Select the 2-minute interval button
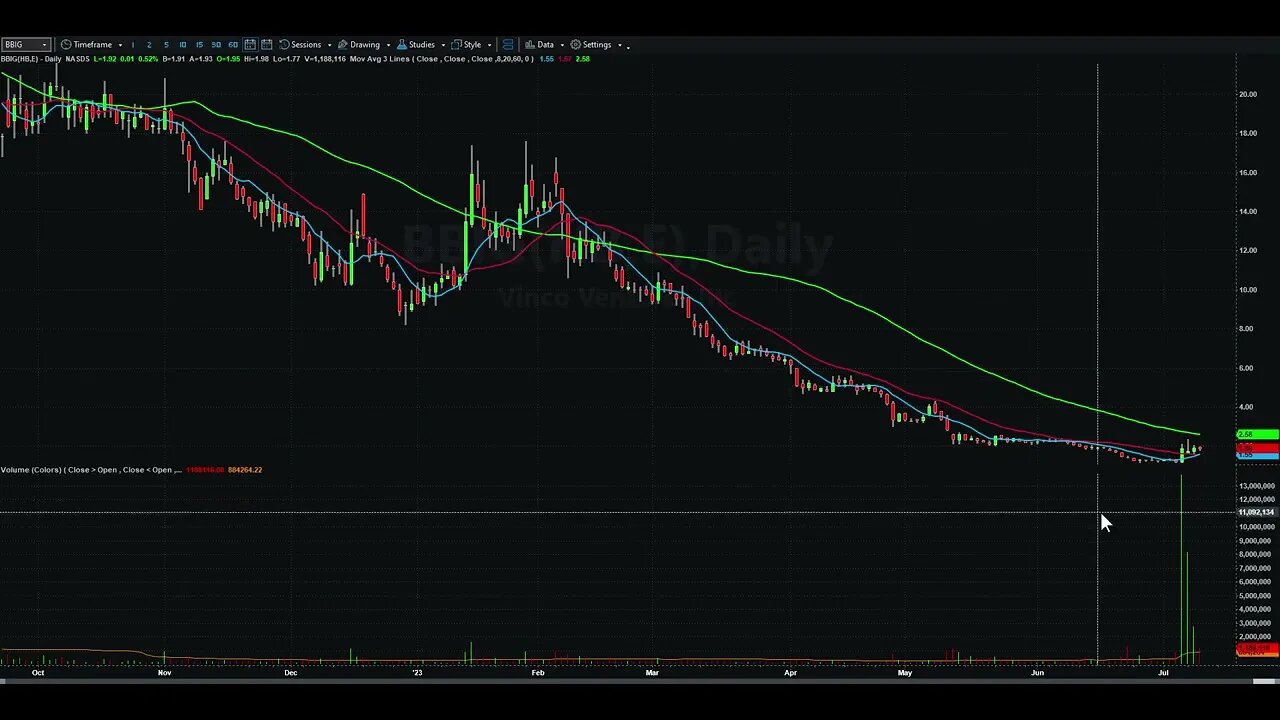The height and width of the screenshot is (720, 1280). point(149,45)
